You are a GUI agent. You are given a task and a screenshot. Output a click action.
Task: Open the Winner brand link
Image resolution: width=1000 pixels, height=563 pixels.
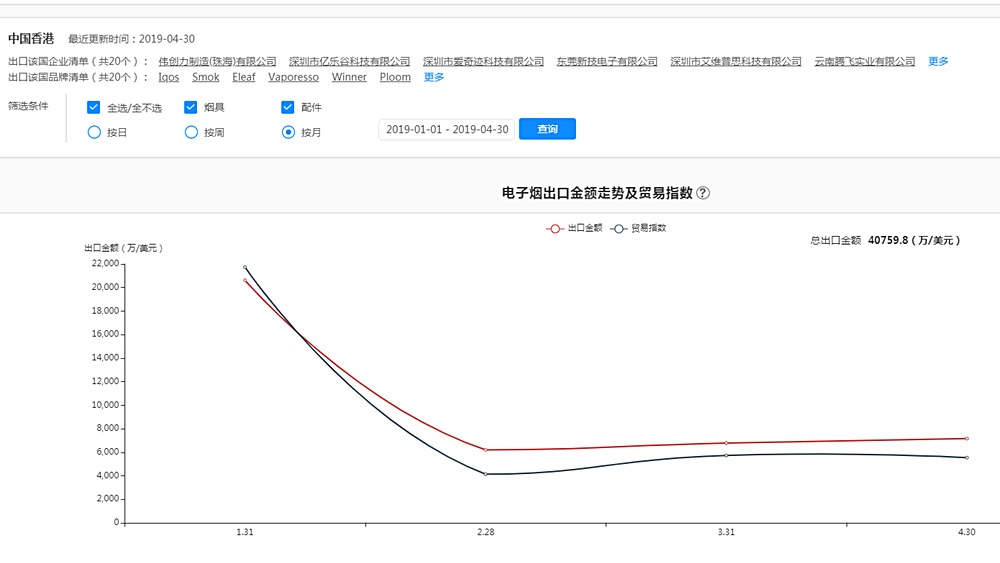click(x=349, y=77)
